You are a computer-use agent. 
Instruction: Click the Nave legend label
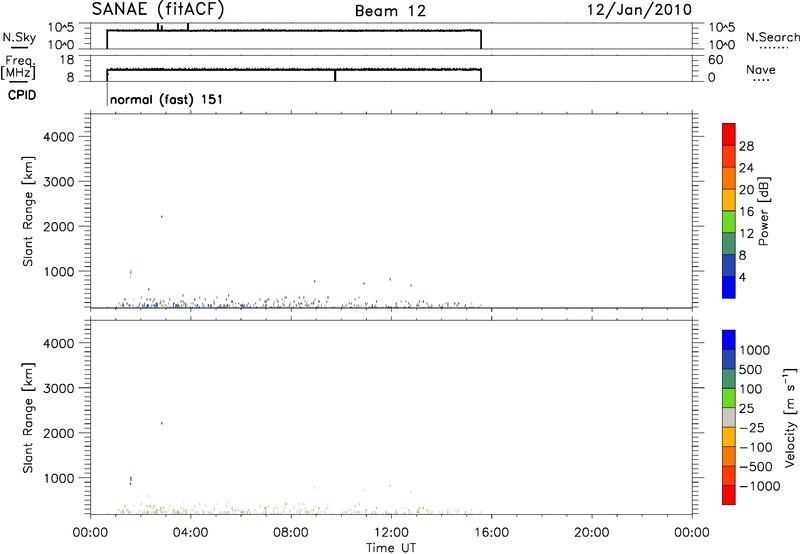[761, 70]
